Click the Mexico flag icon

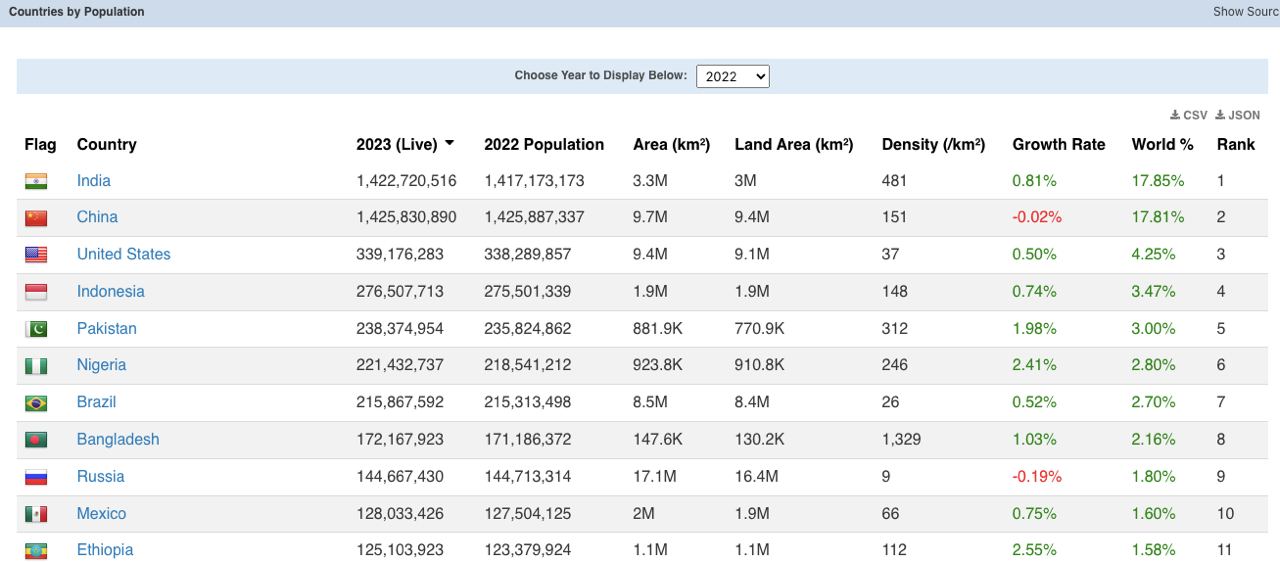pos(36,514)
